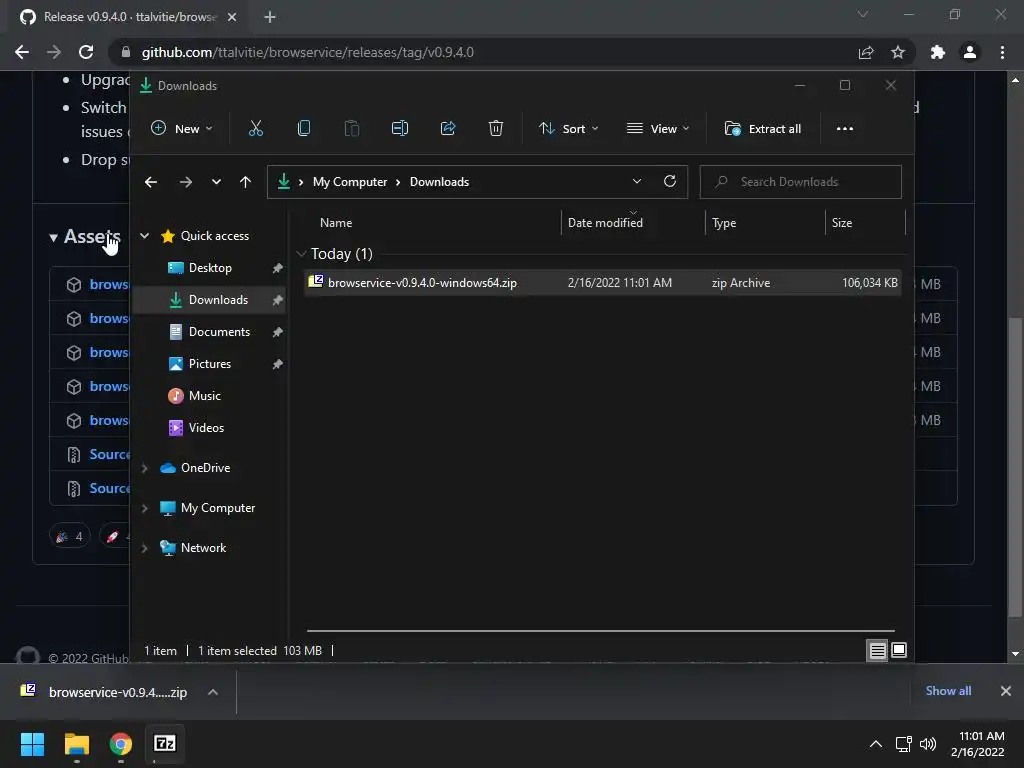Reload the GitHub release page

(86, 52)
